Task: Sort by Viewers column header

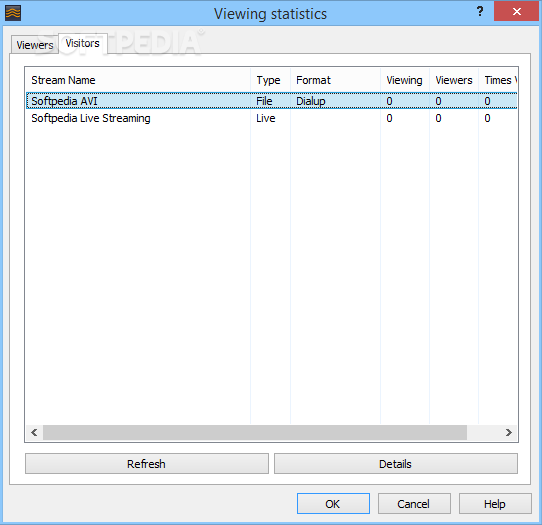Action: 454,80
